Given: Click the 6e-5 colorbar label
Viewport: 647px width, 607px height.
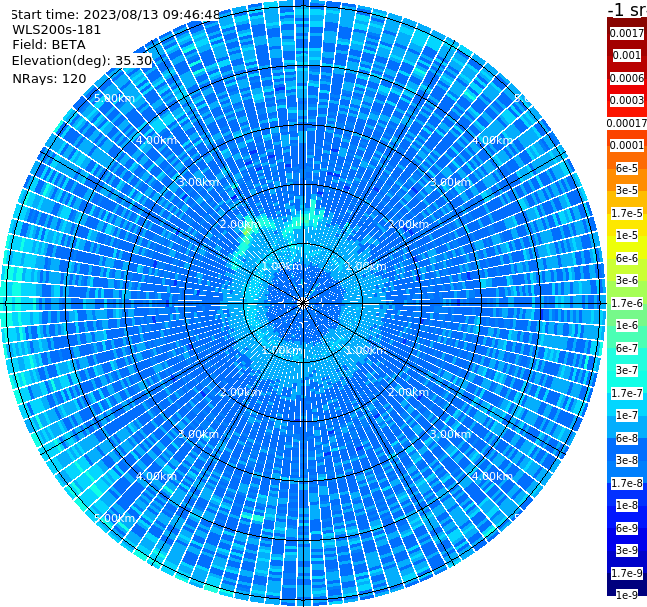Looking at the screenshot, I should click(x=627, y=168).
